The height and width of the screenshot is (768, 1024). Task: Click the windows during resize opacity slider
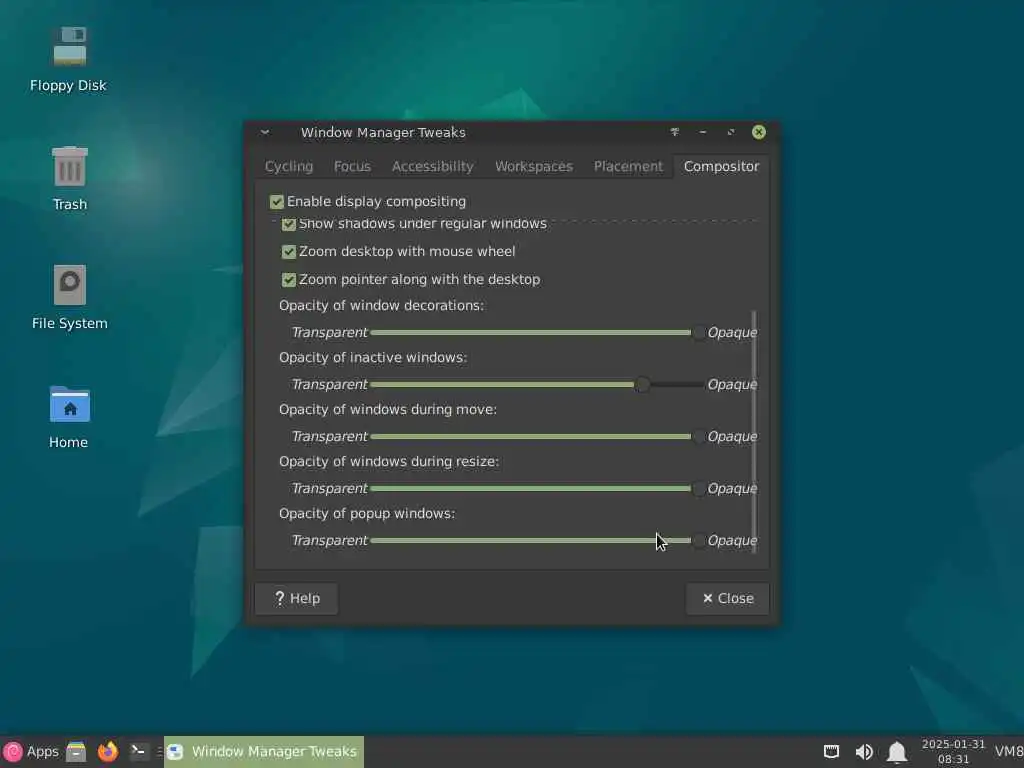coord(537,488)
